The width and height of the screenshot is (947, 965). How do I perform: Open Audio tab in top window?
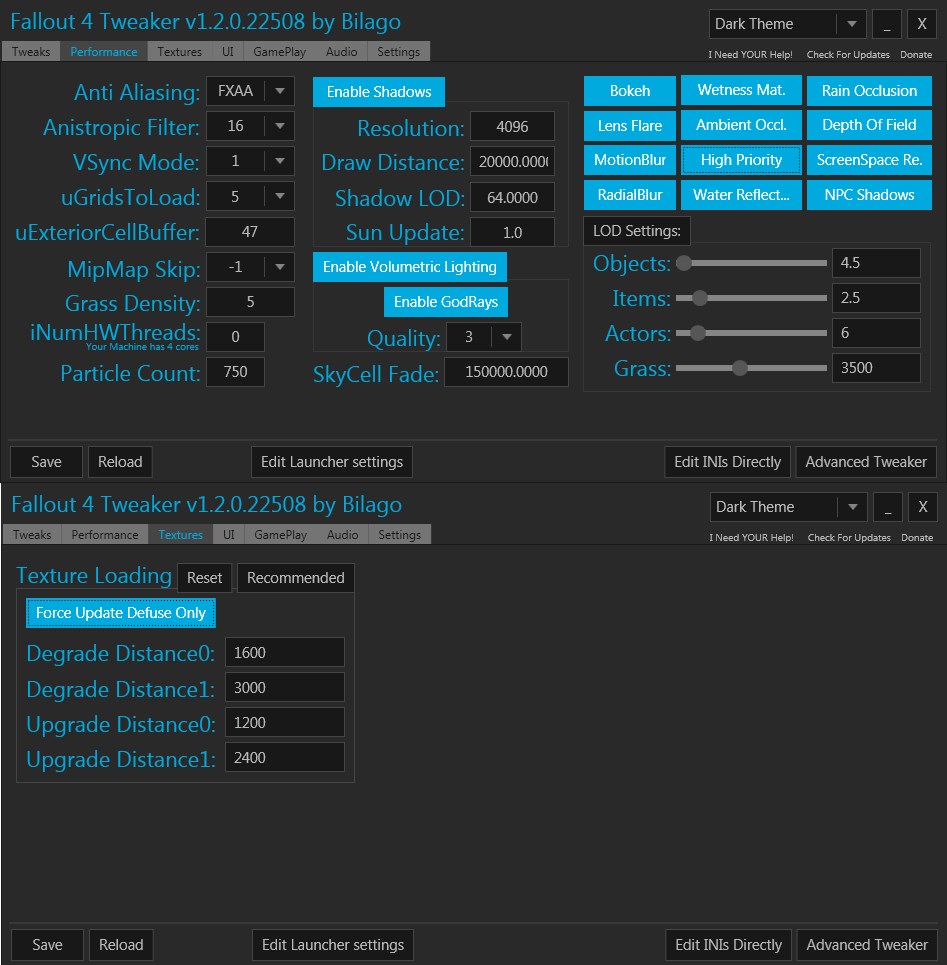click(x=342, y=52)
